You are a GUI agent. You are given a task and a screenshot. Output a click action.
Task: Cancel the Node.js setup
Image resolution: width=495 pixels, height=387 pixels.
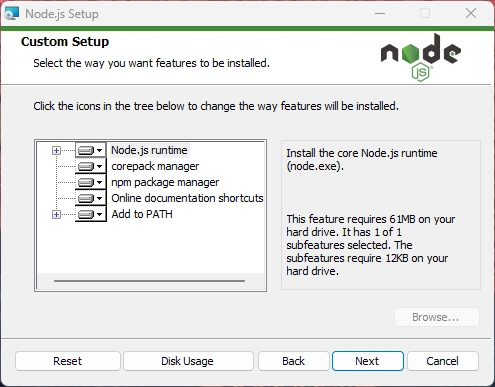(x=443, y=361)
